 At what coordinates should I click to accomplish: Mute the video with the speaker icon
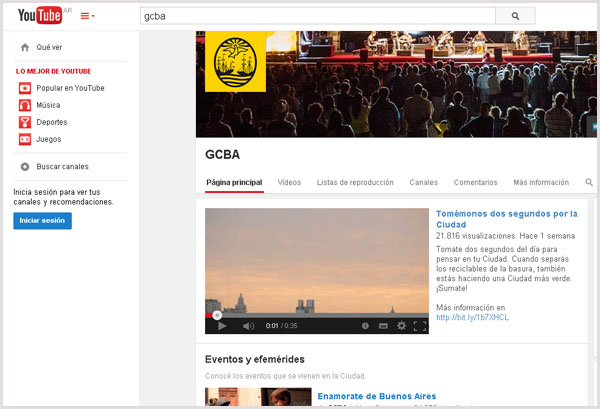click(x=248, y=326)
